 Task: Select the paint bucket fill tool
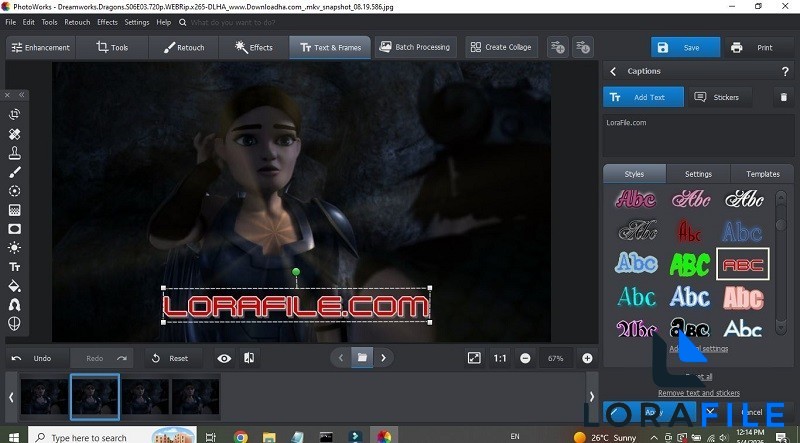click(14, 286)
